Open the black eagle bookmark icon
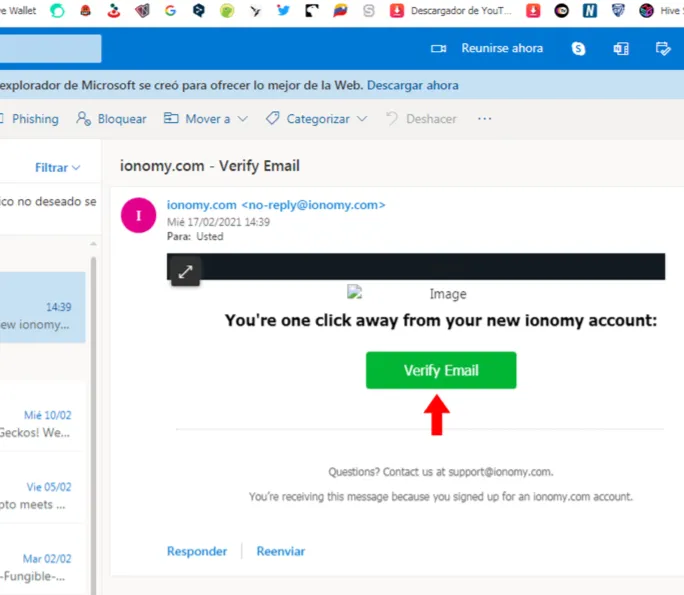This screenshot has width=684, height=595. 311,10
